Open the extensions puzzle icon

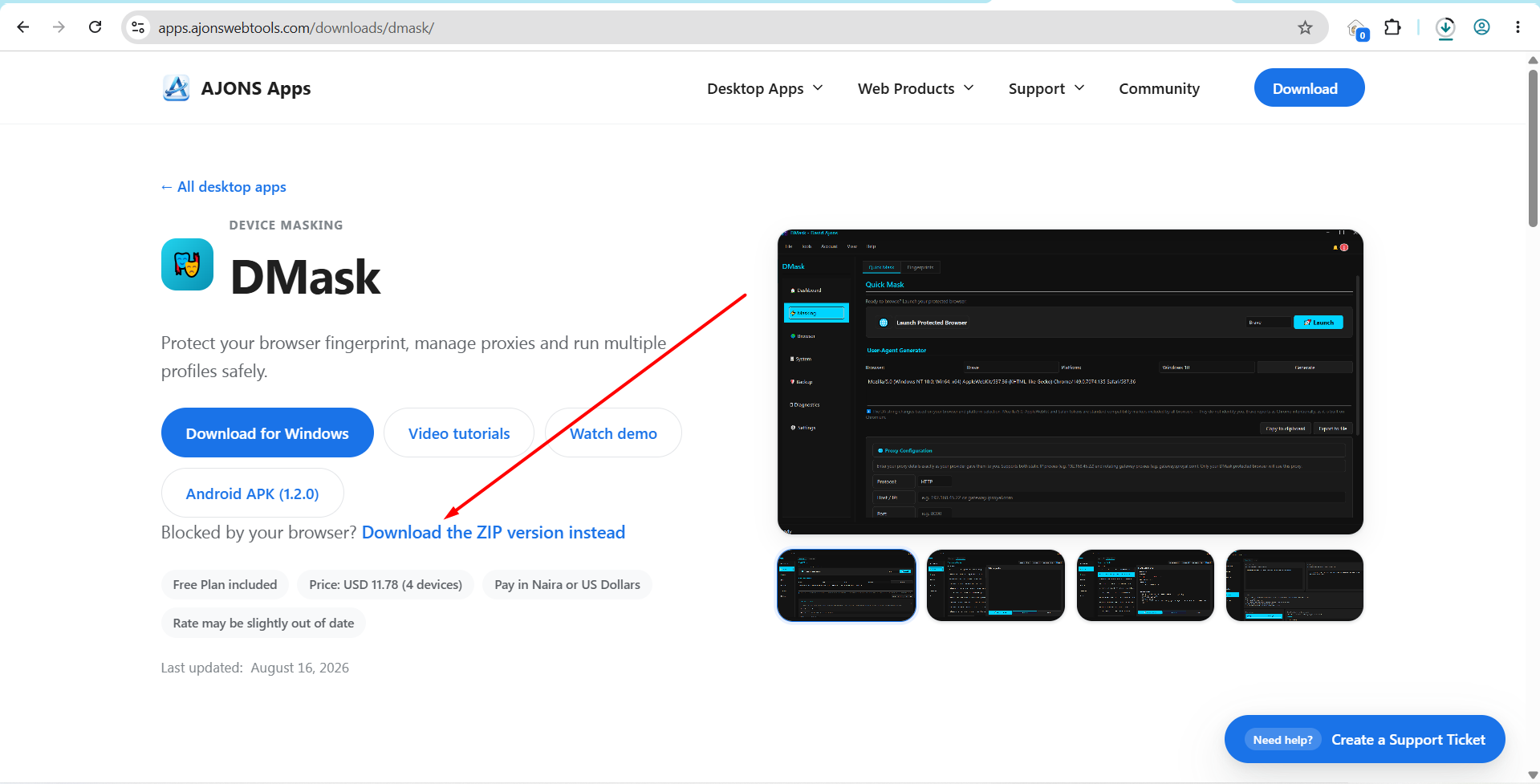pos(1392,27)
